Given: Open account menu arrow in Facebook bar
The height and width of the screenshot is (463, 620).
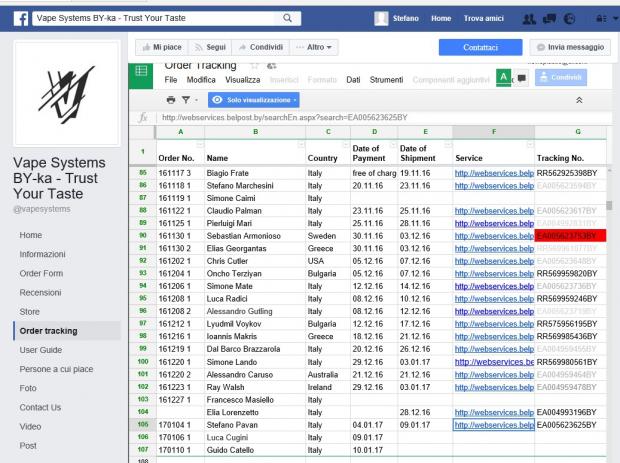Looking at the screenshot, I should (615, 19).
